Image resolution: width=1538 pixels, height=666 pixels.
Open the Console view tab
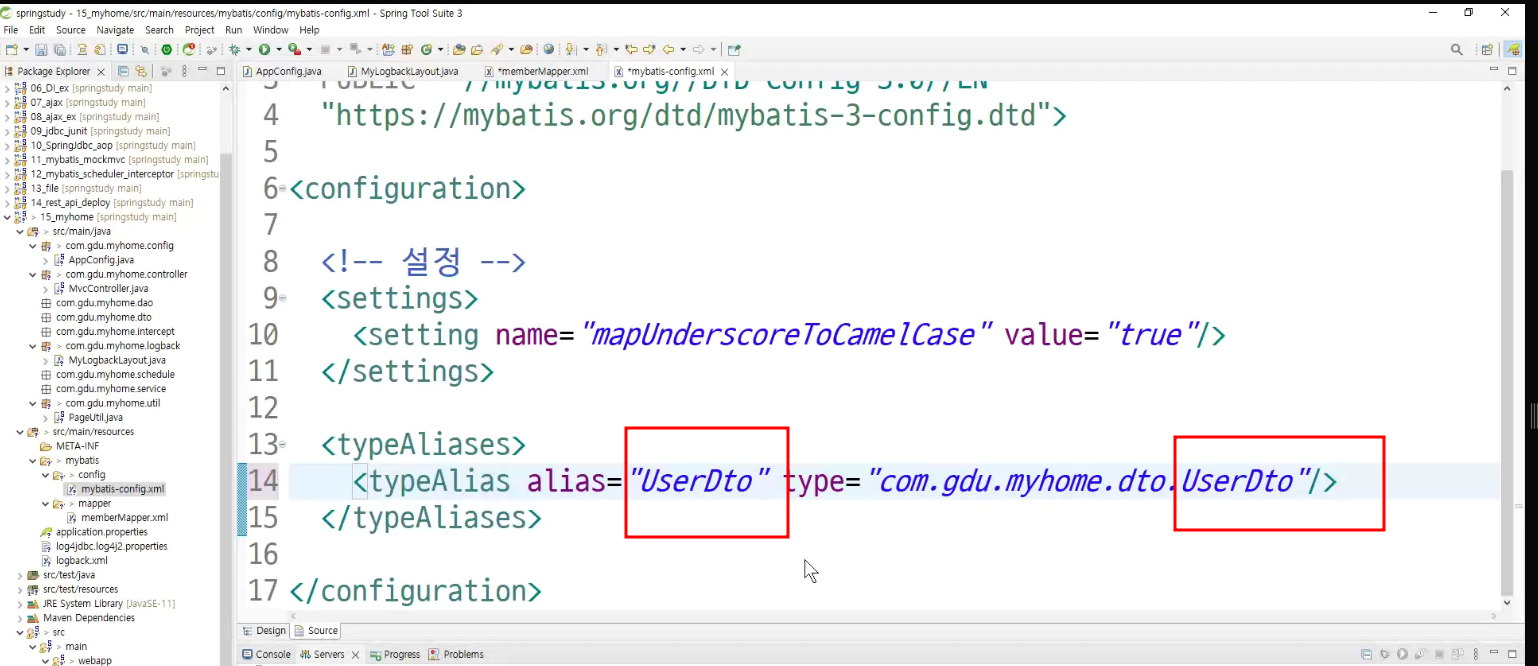tap(266, 654)
